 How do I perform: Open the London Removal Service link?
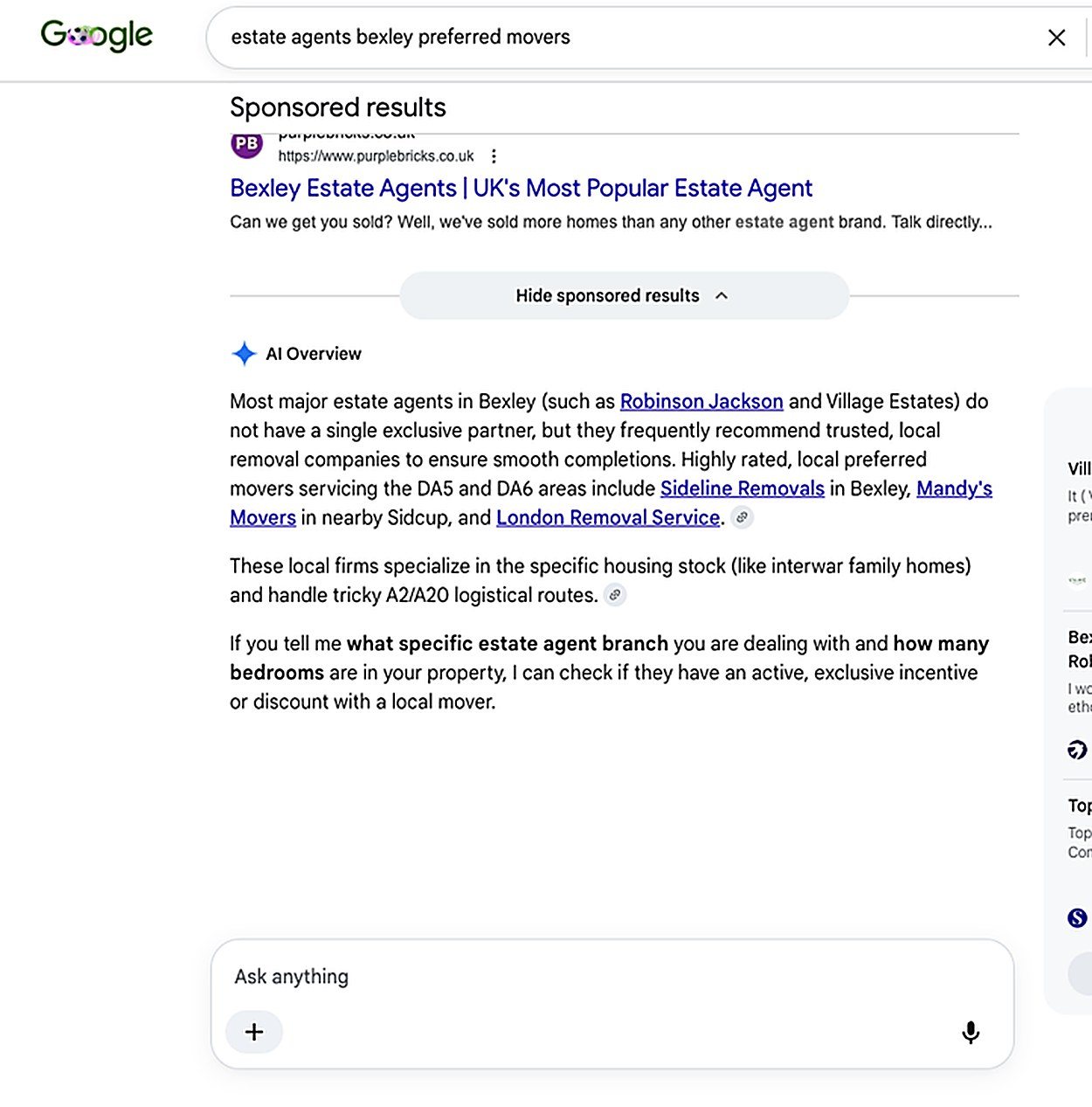tap(608, 517)
